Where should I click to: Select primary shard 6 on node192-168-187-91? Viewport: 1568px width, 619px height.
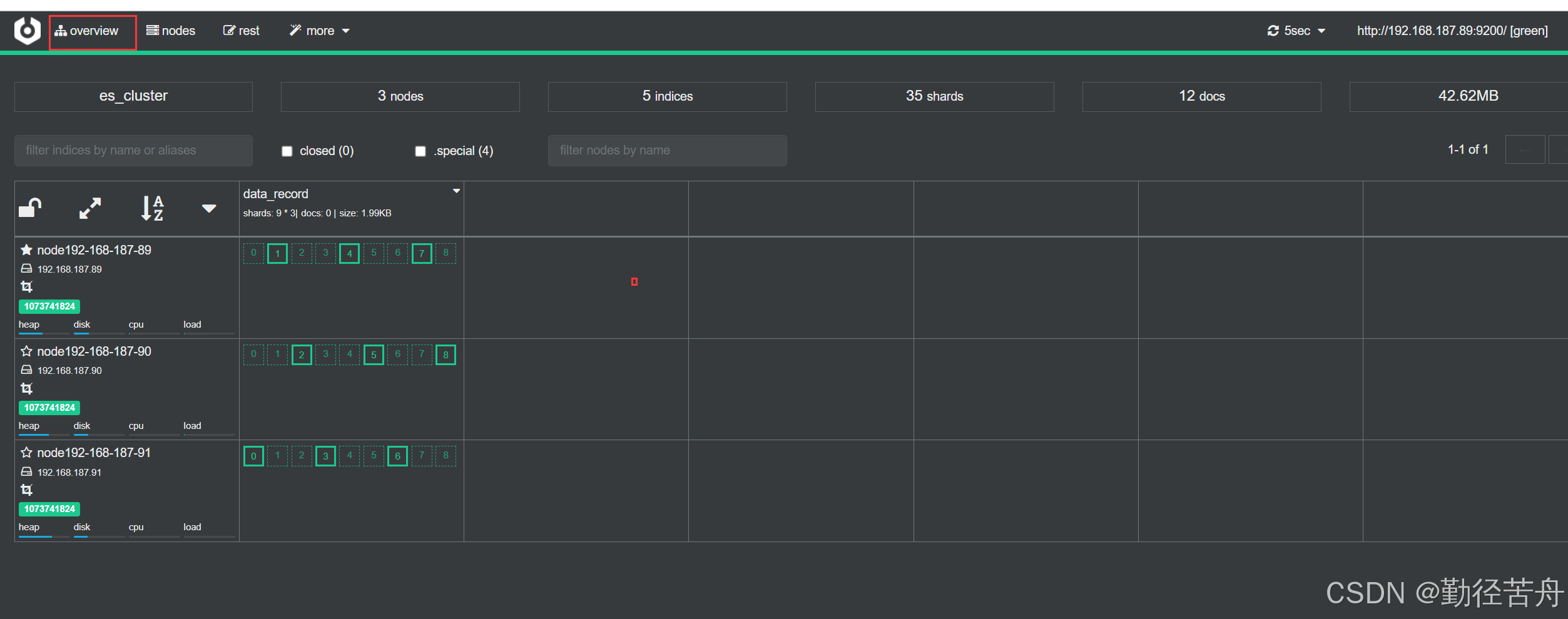point(397,456)
